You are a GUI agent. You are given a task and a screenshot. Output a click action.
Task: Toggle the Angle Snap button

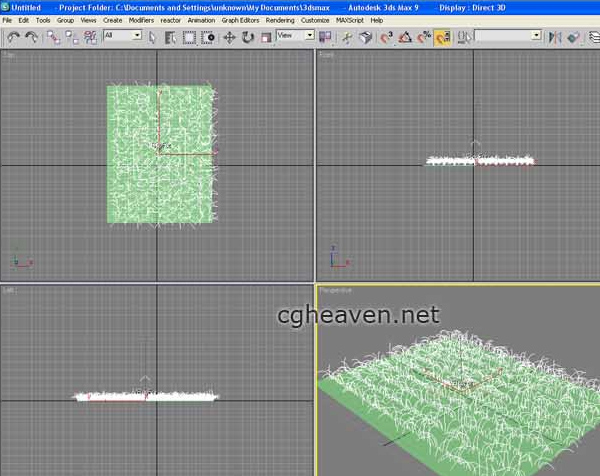coord(405,37)
